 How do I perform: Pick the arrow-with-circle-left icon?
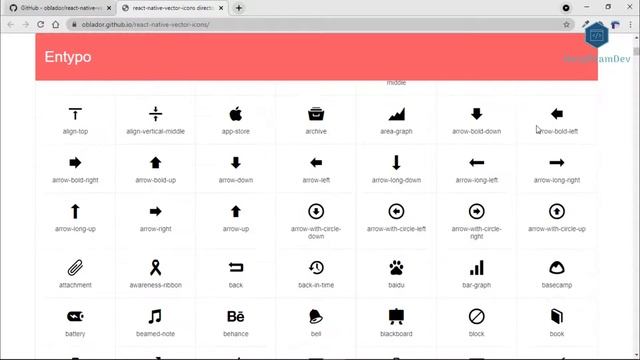click(x=396, y=211)
